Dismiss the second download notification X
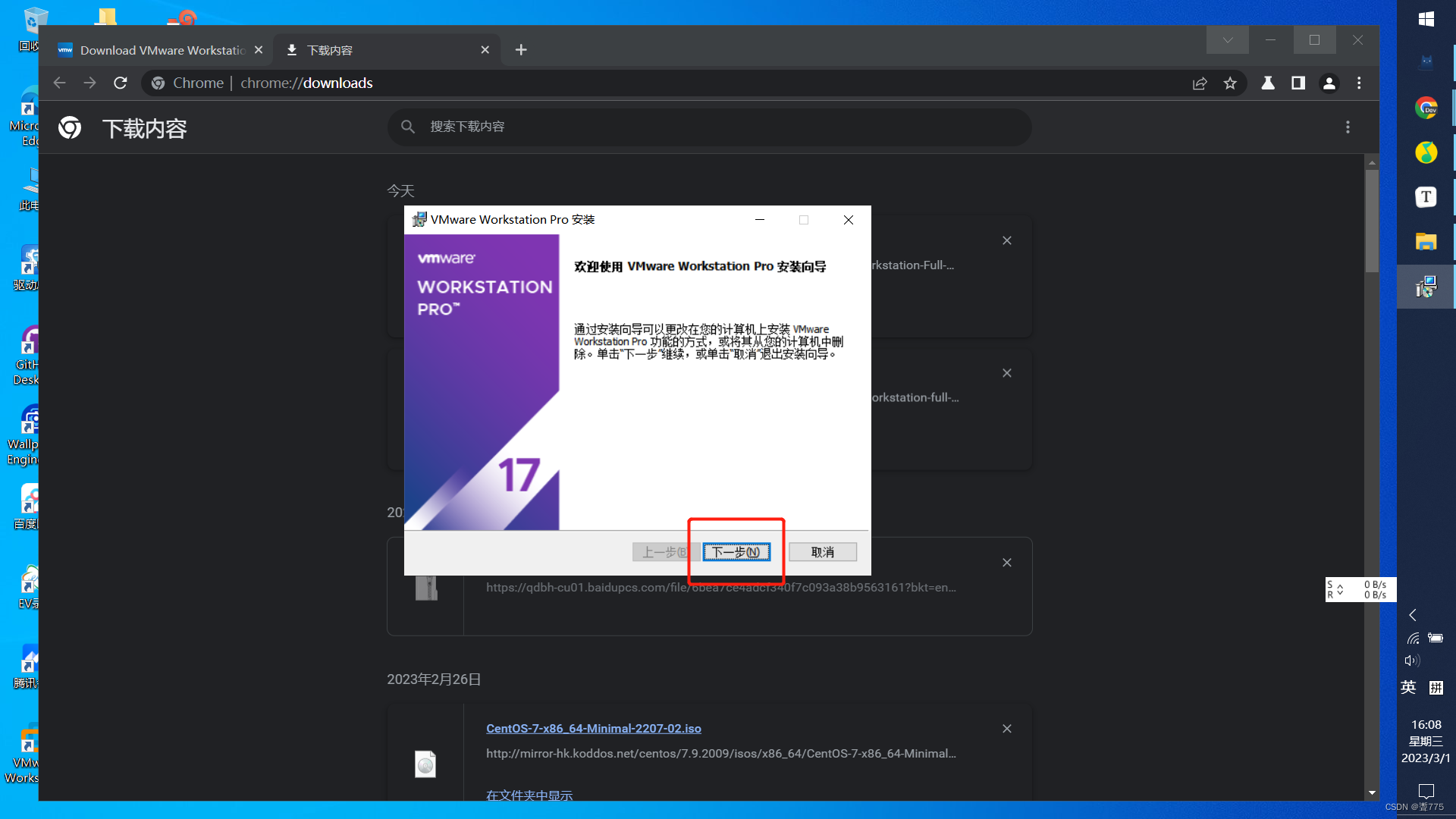 coord(1007,373)
